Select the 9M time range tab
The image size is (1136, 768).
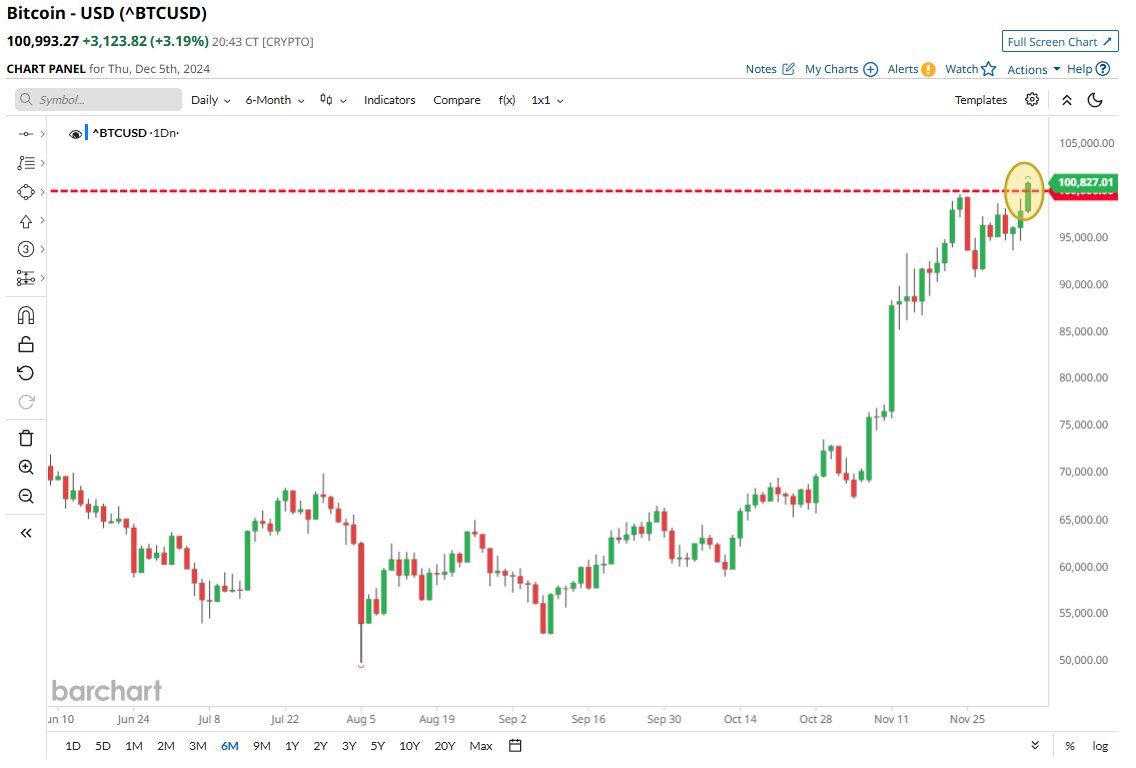(261, 746)
